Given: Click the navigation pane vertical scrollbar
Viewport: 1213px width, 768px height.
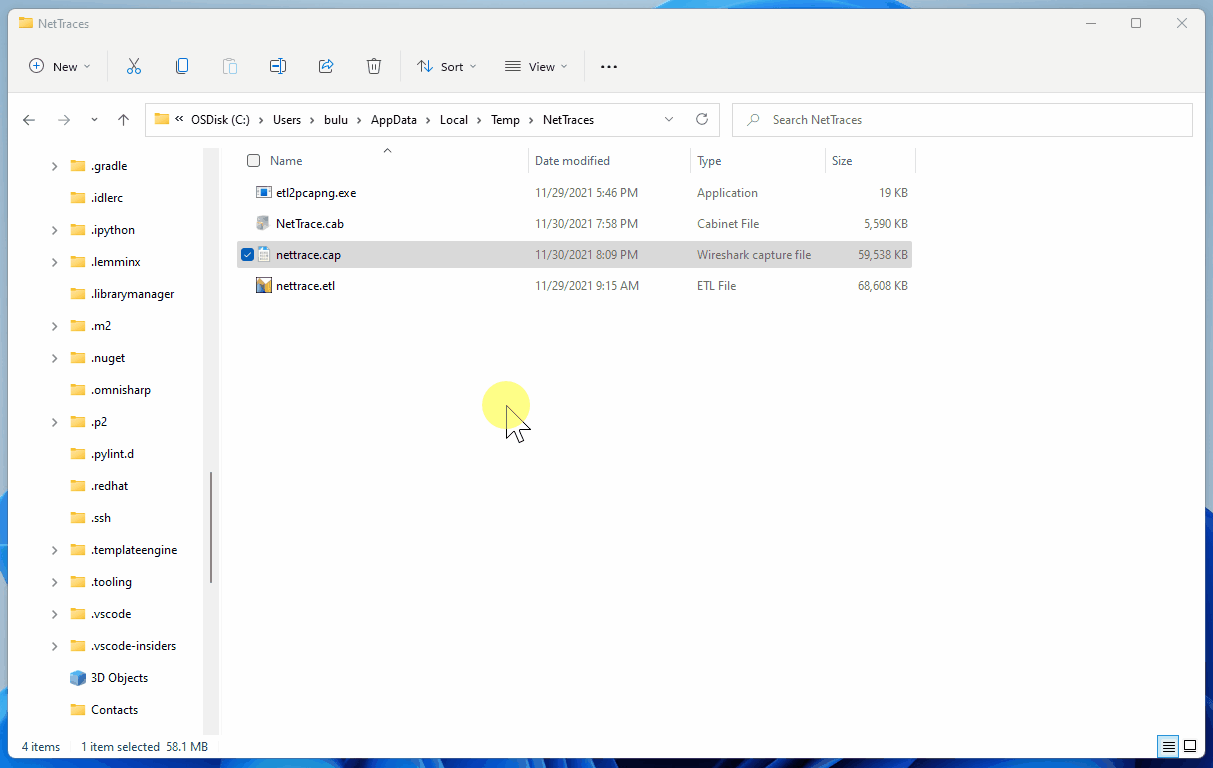Looking at the screenshot, I should (x=211, y=526).
